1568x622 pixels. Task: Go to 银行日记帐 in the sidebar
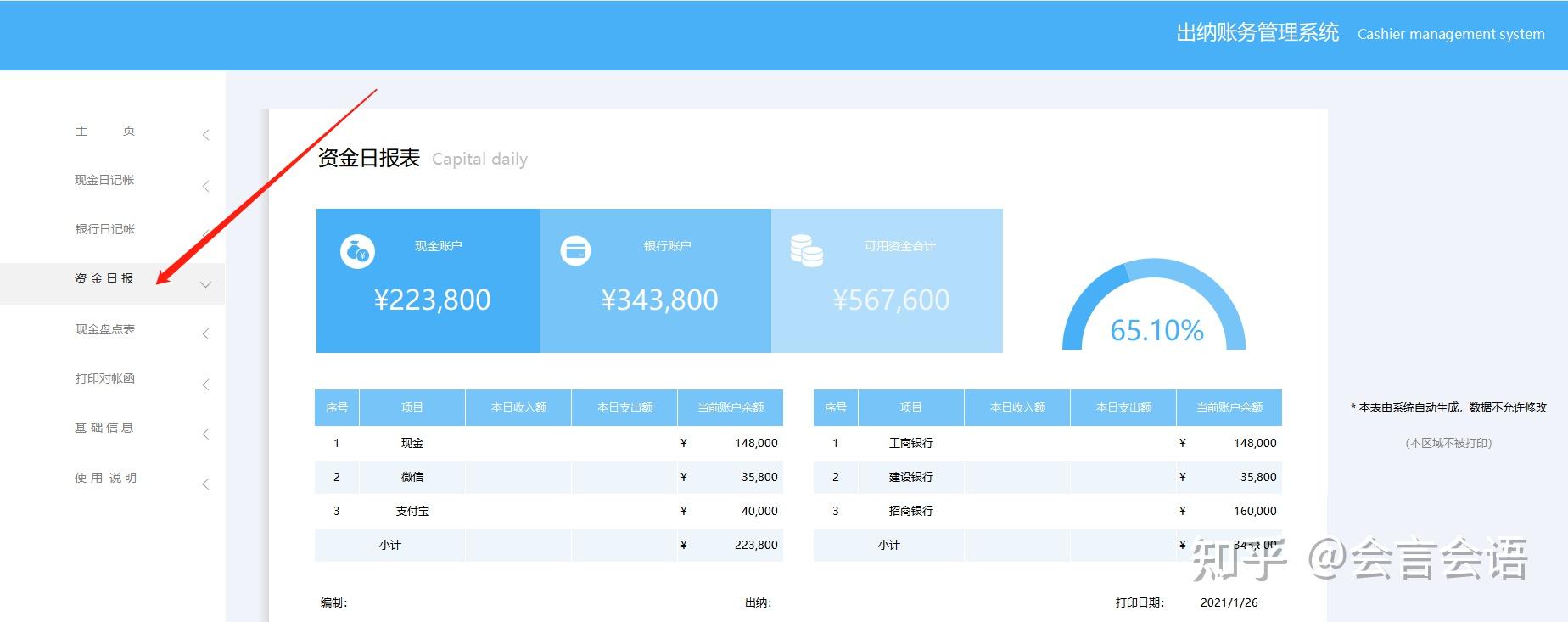104,229
